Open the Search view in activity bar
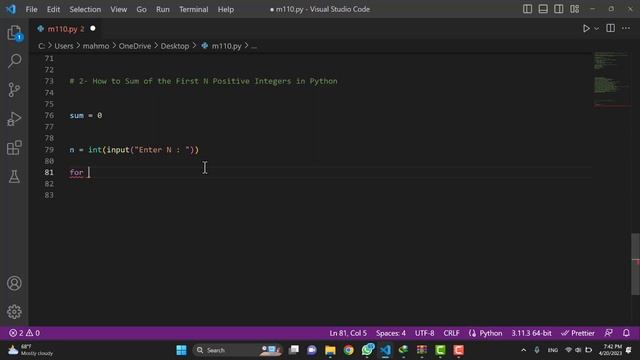 [x=14, y=61]
